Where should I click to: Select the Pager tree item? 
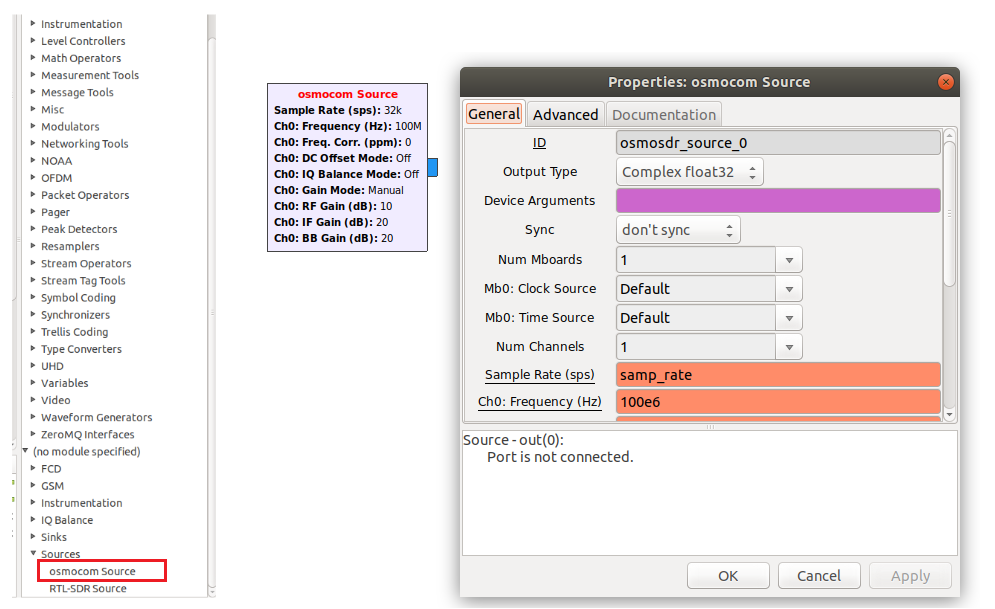tap(55, 212)
